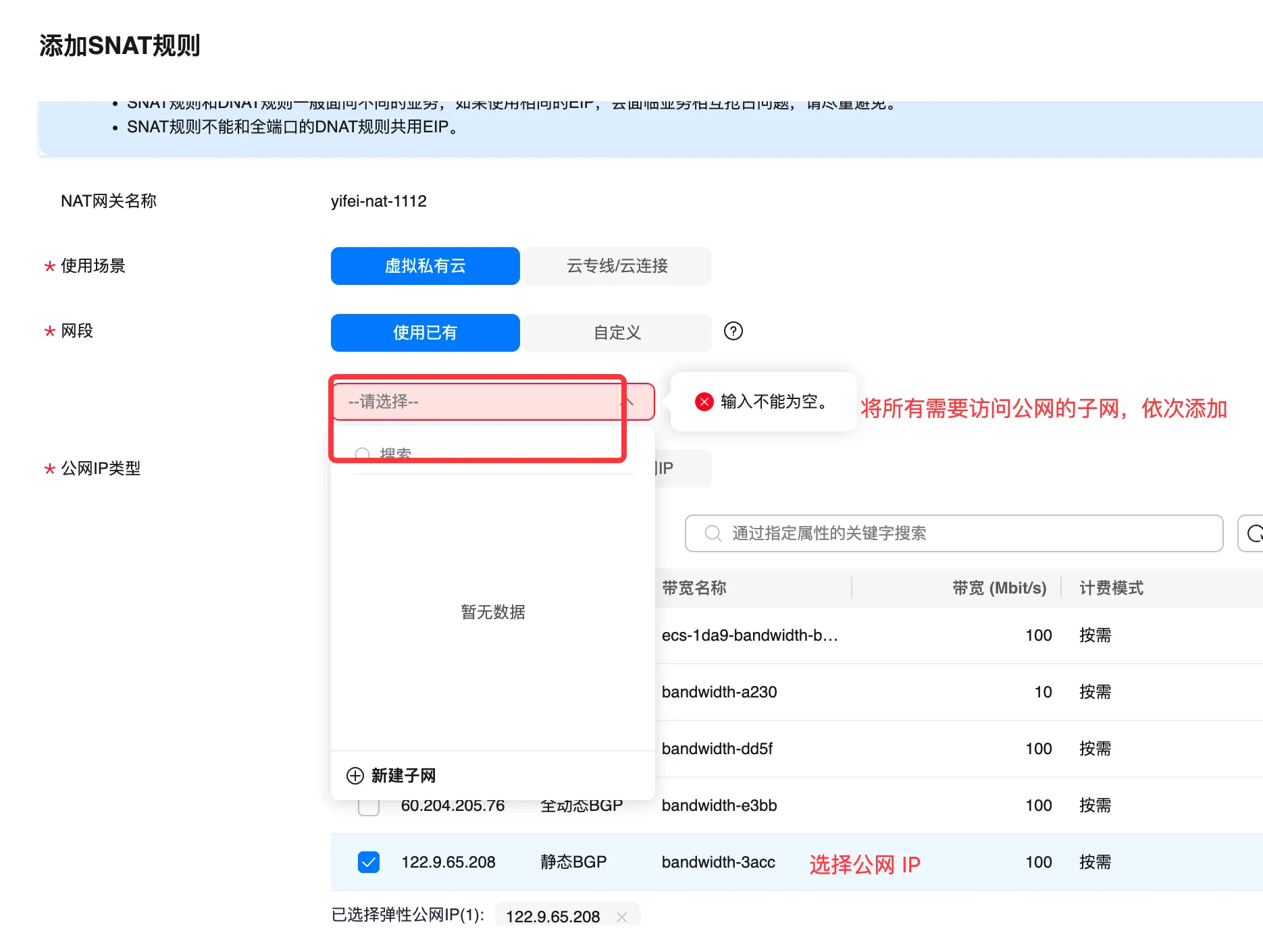Click the search box inside subnet dropdown

click(x=492, y=453)
